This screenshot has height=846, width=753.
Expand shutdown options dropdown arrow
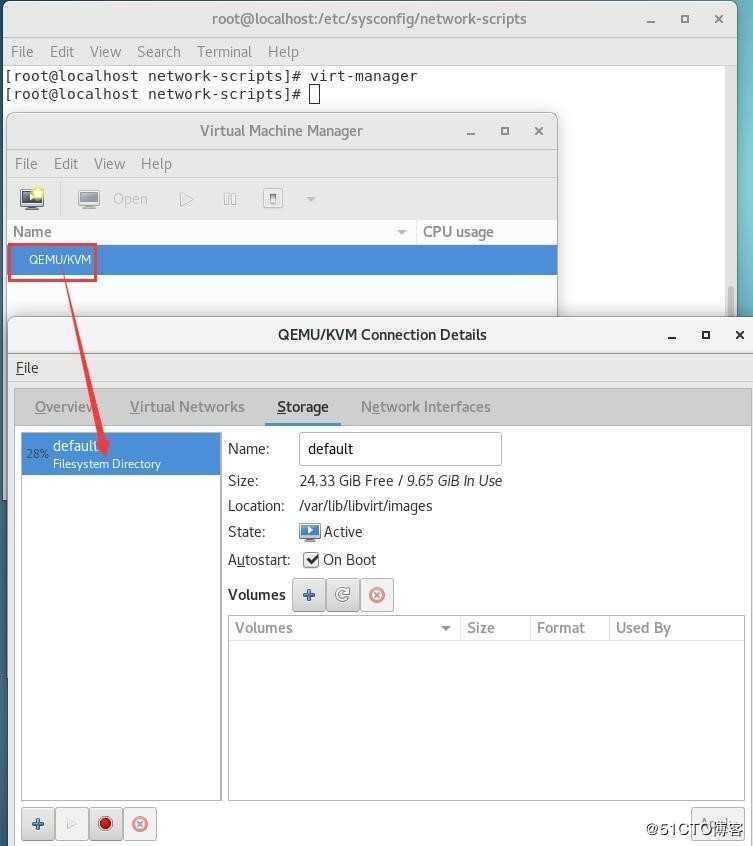[310, 199]
